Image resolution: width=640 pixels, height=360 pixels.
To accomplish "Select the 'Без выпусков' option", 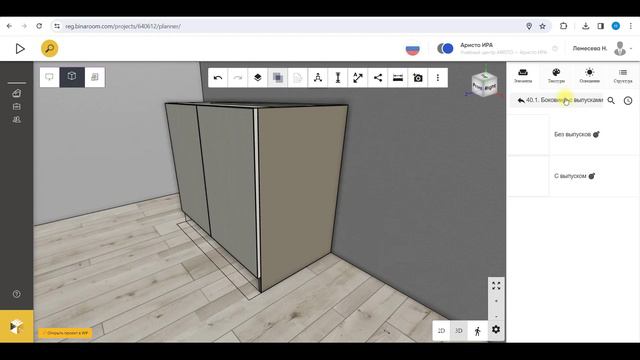I will (x=572, y=134).
